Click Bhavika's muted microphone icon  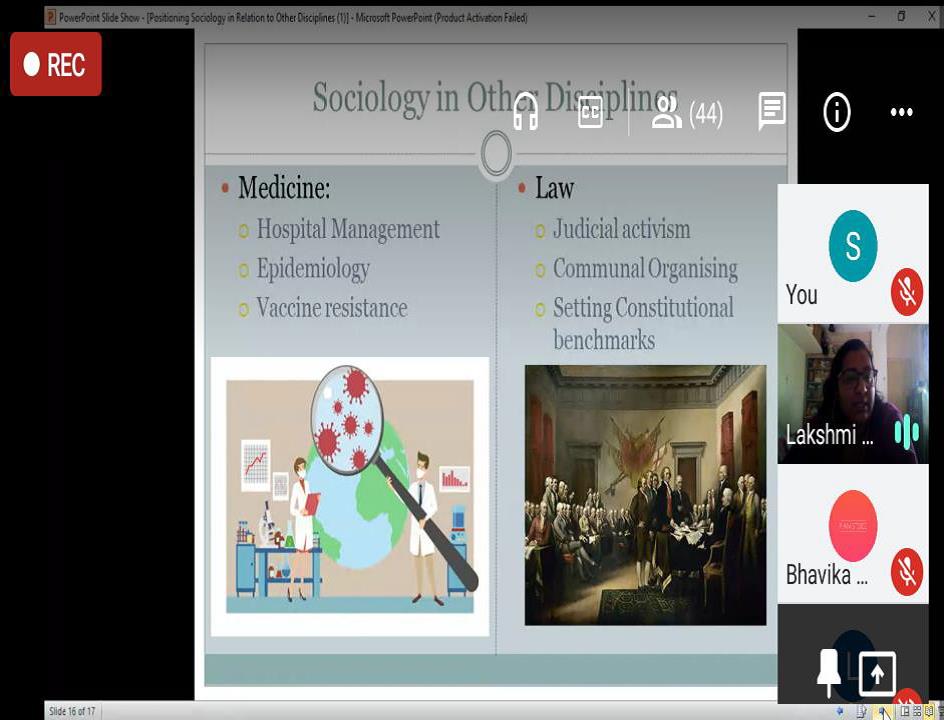point(907,572)
